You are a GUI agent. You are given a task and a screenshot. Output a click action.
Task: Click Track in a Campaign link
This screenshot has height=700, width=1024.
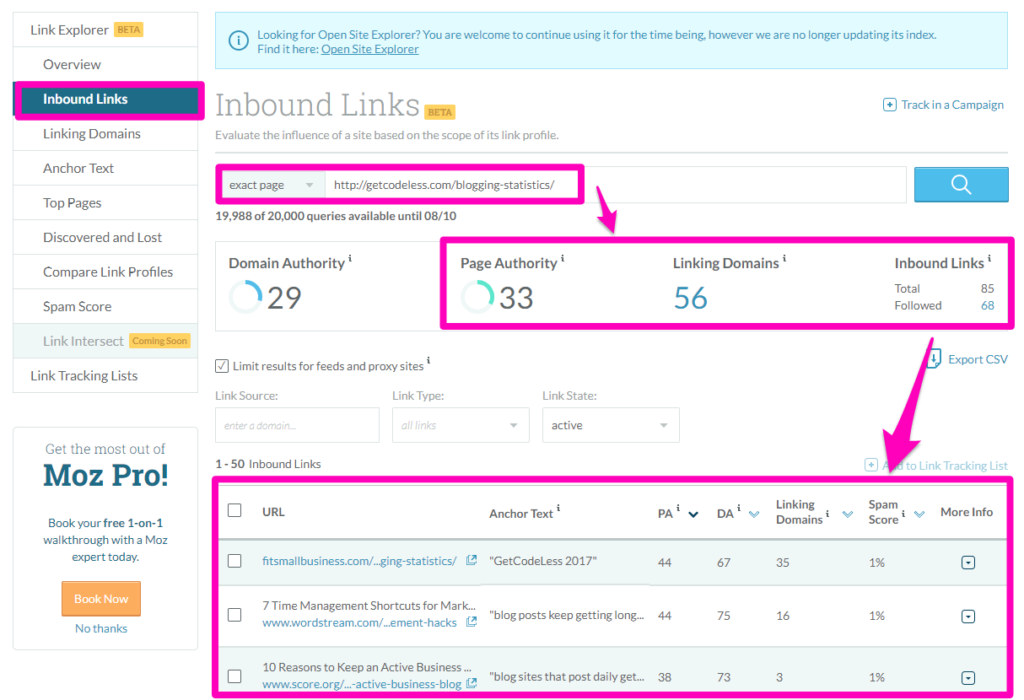pyautogui.click(x=952, y=104)
